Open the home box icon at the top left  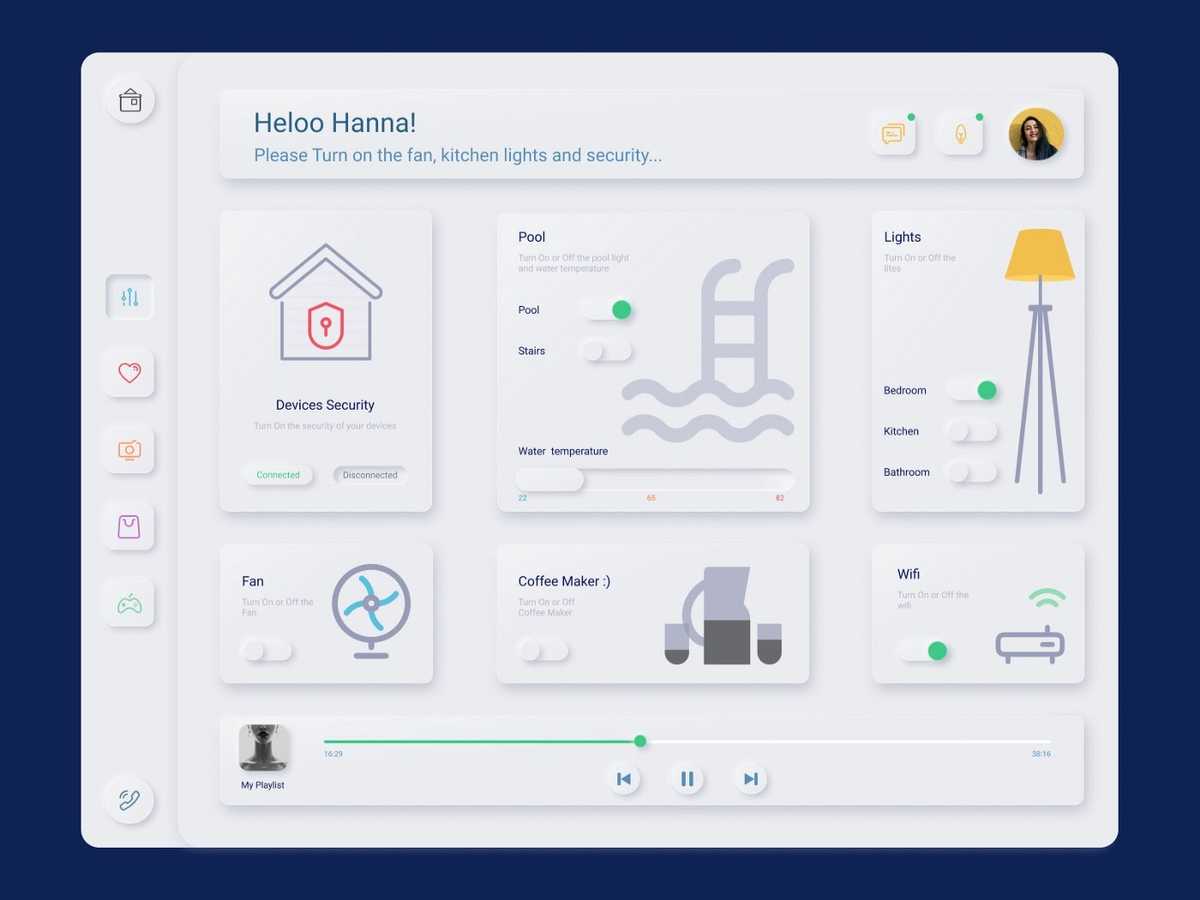(x=129, y=100)
